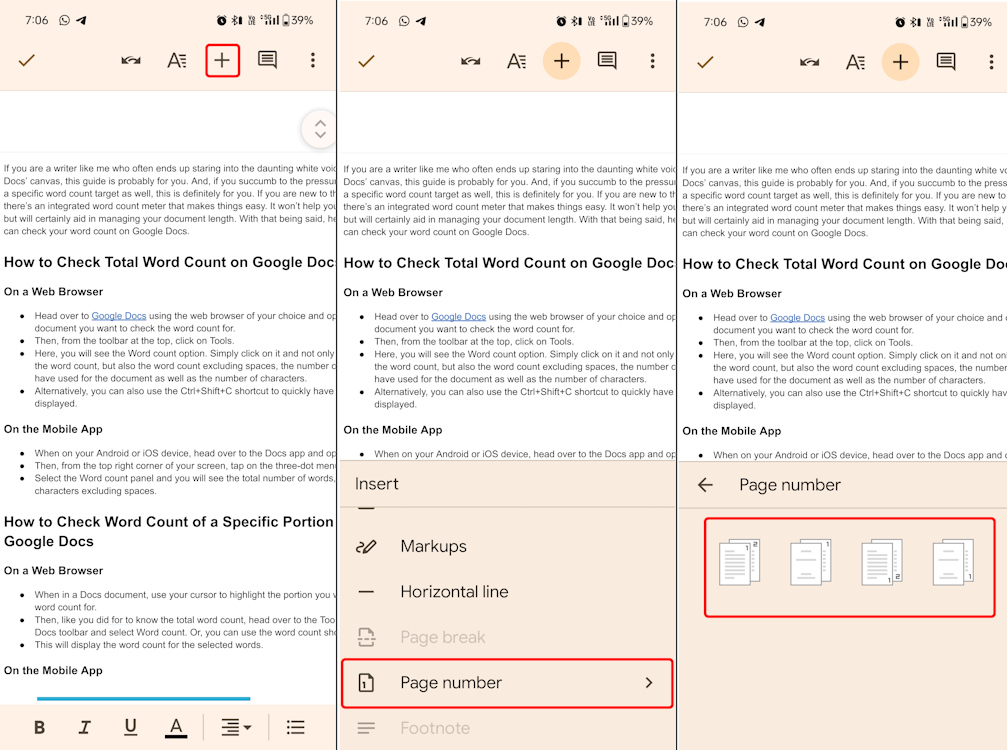The height and width of the screenshot is (750, 1007).
Task: Toggle italic formatting
Action: tap(85, 727)
